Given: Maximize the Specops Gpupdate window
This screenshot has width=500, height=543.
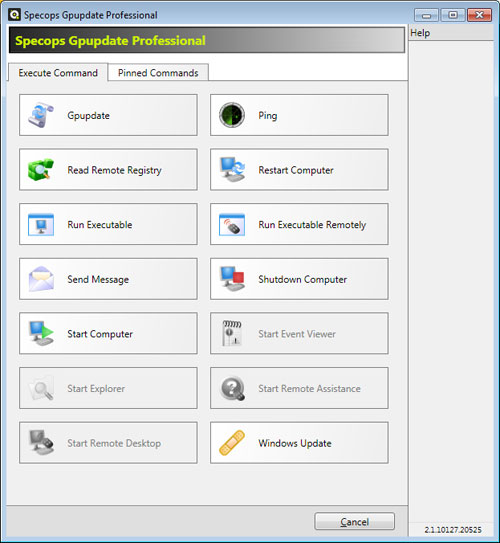Looking at the screenshot, I should coord(453,15).
